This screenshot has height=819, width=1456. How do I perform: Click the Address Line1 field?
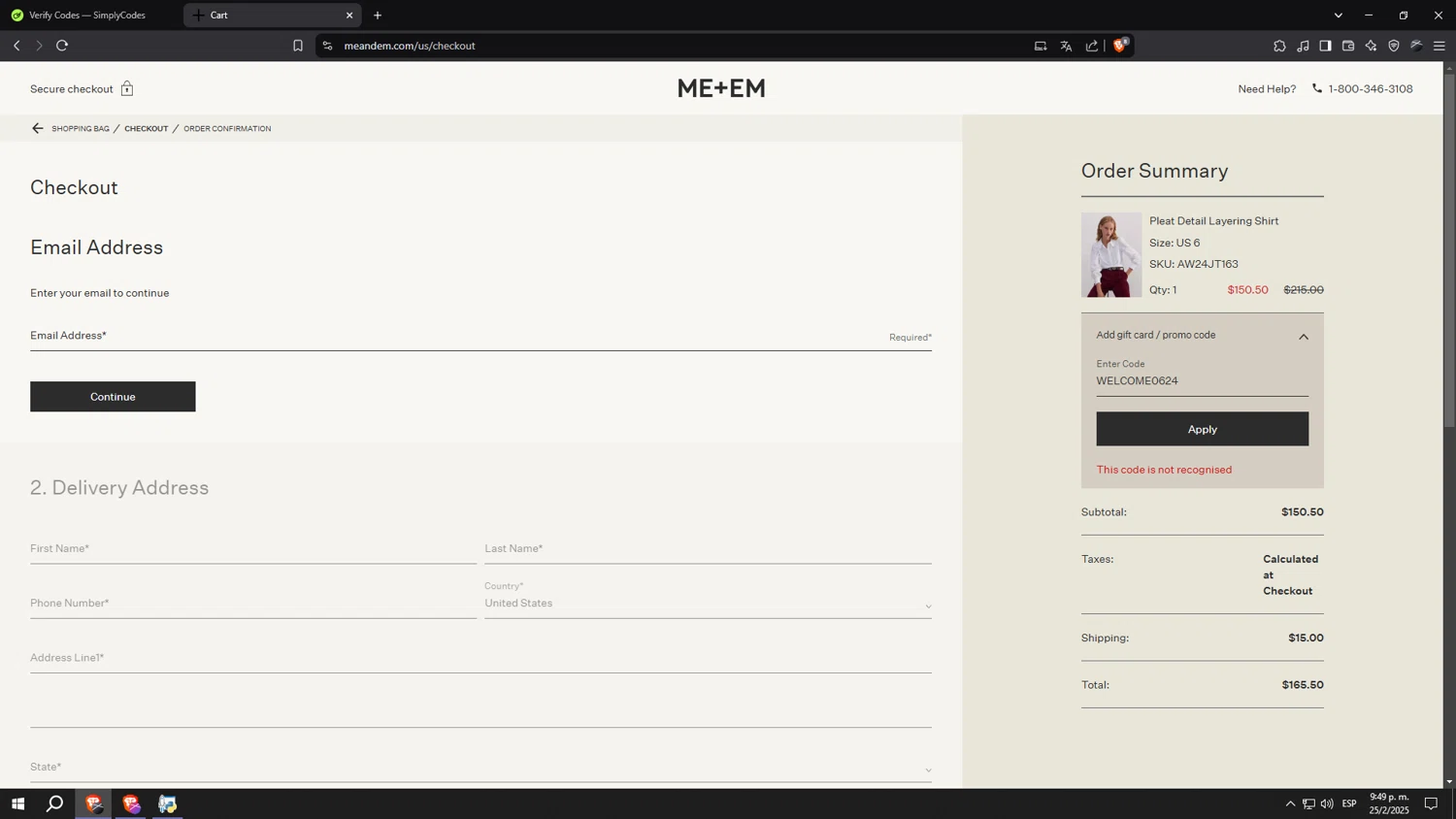480,658
